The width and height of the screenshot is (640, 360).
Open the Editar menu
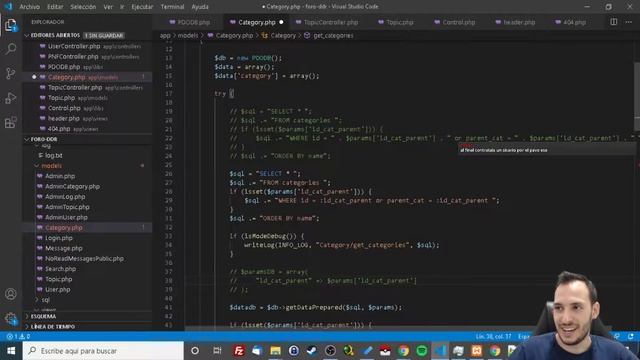pos(55,7)
